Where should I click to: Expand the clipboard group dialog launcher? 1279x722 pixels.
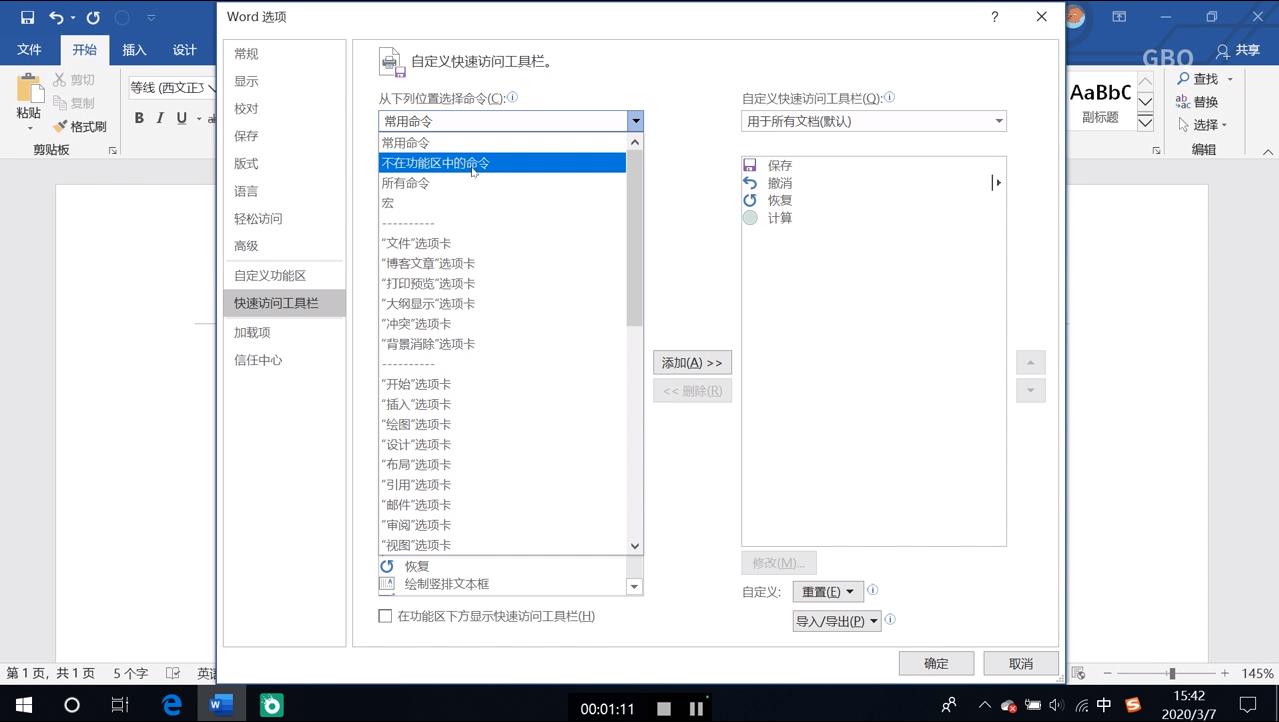coord(112,151)
